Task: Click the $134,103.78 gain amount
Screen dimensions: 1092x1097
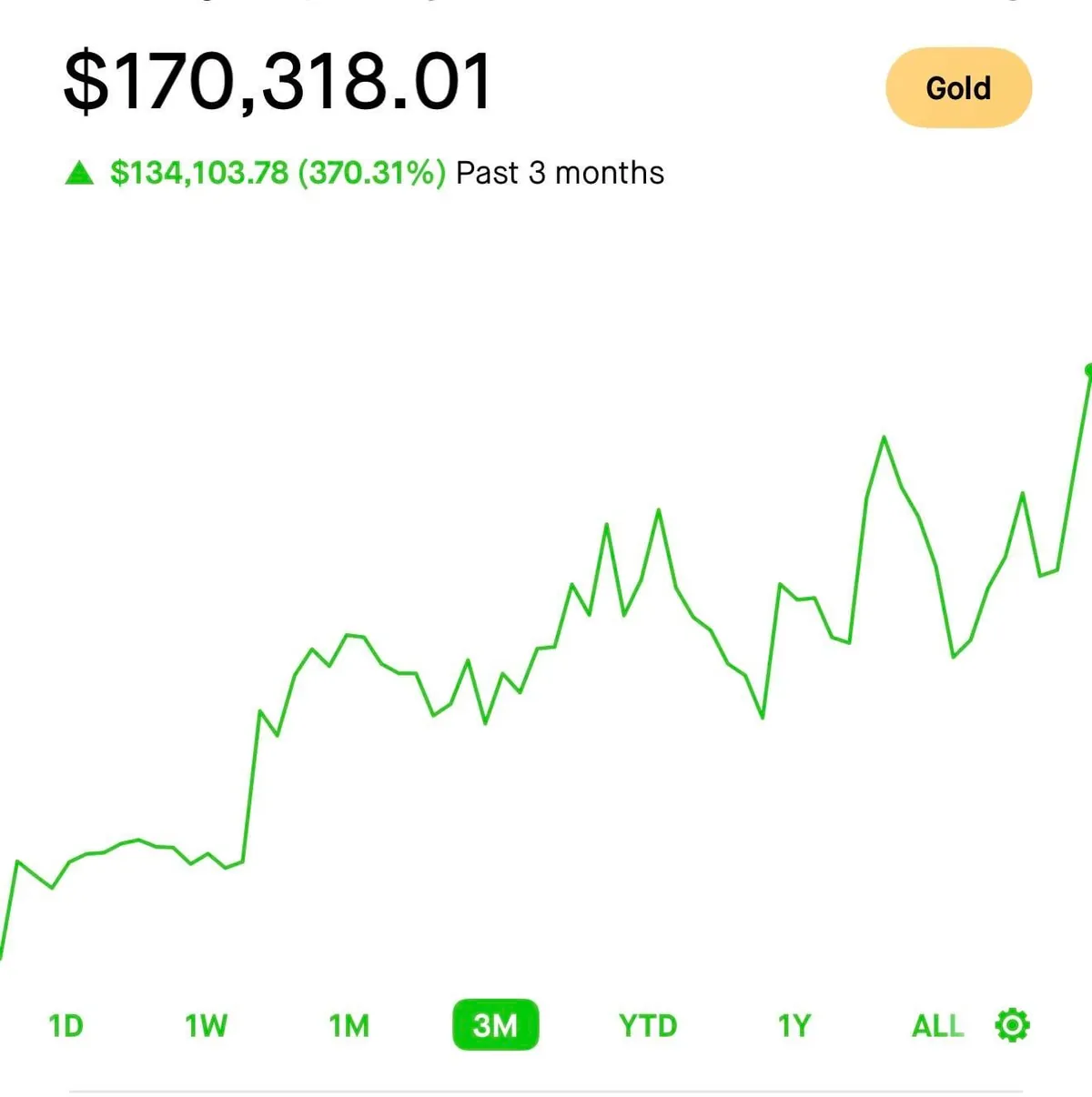Action: point(199,173)
